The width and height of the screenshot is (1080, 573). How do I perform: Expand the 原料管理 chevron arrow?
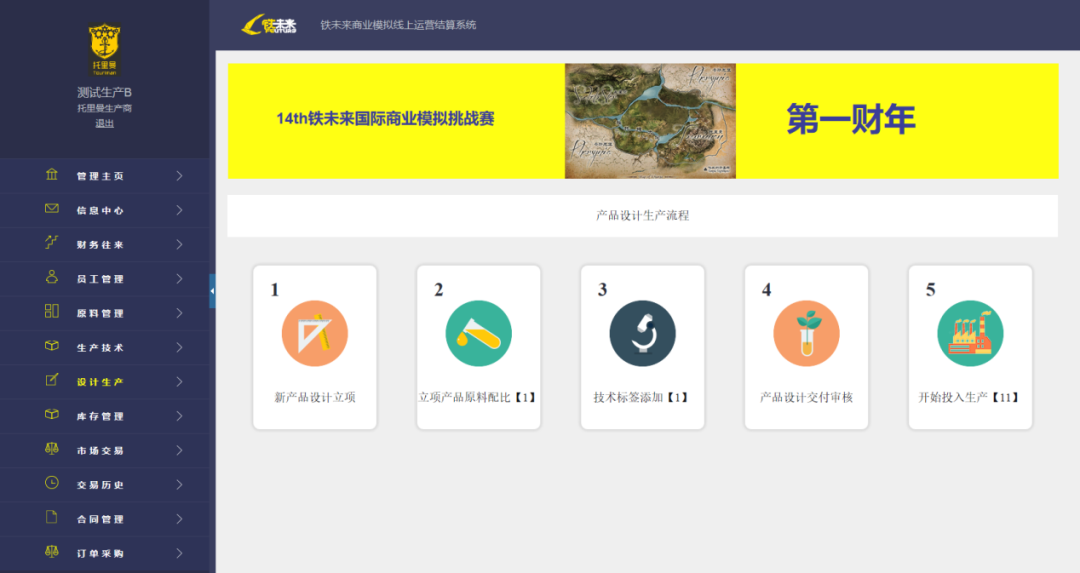coord(179,313)
